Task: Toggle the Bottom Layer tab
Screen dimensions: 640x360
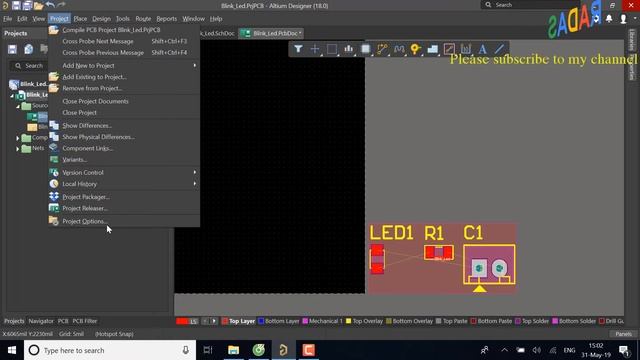Action: click(x=279, y=321)
